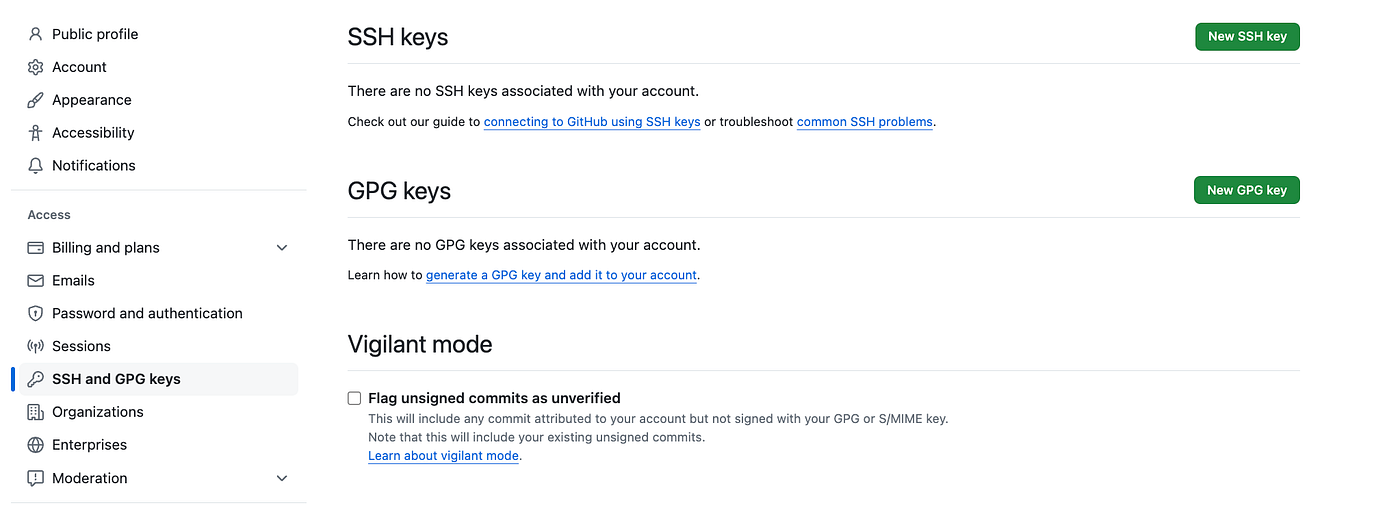
Task: Click the envelope icon for Emails
Action: point(36,281)
